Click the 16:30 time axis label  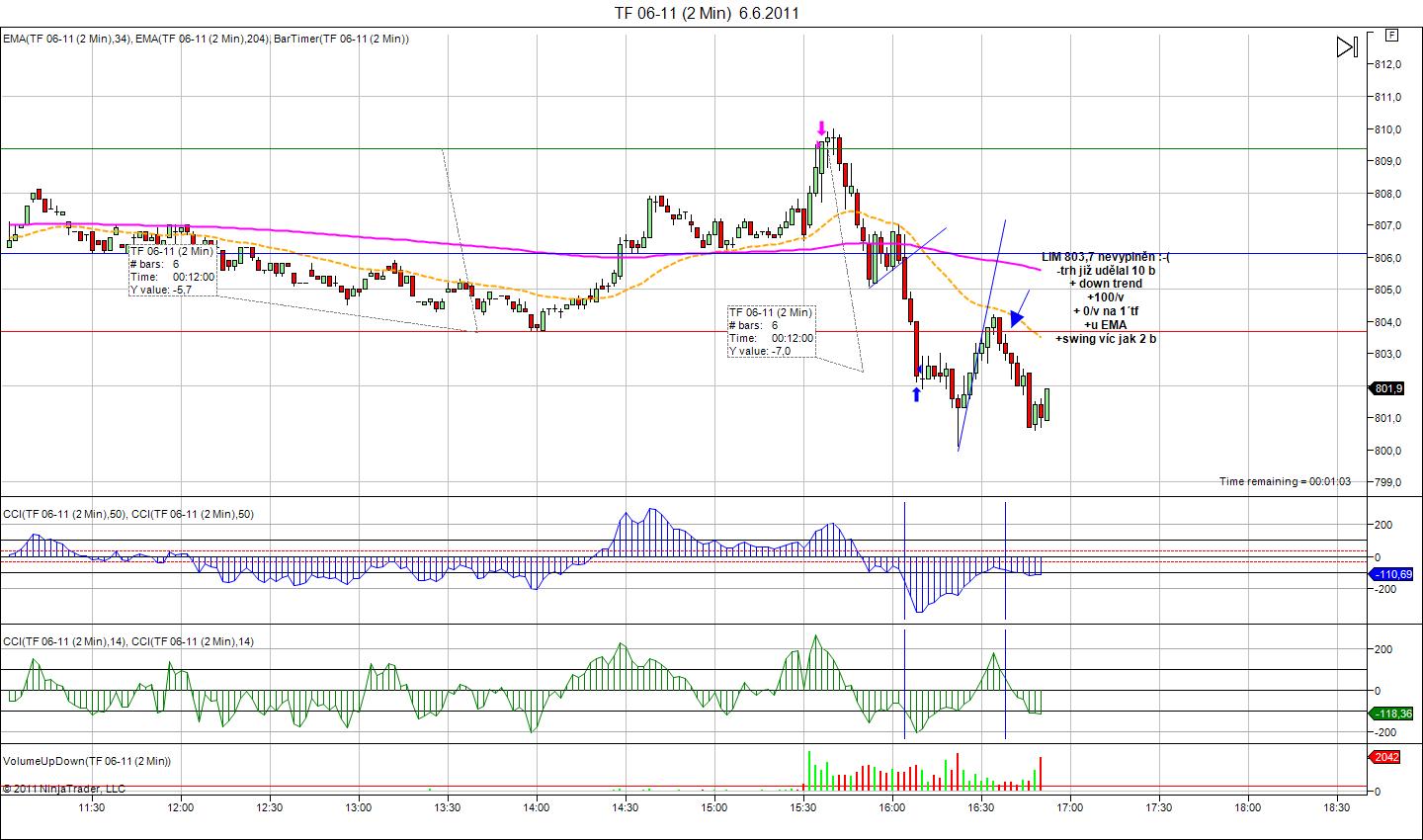click(981, 807)
